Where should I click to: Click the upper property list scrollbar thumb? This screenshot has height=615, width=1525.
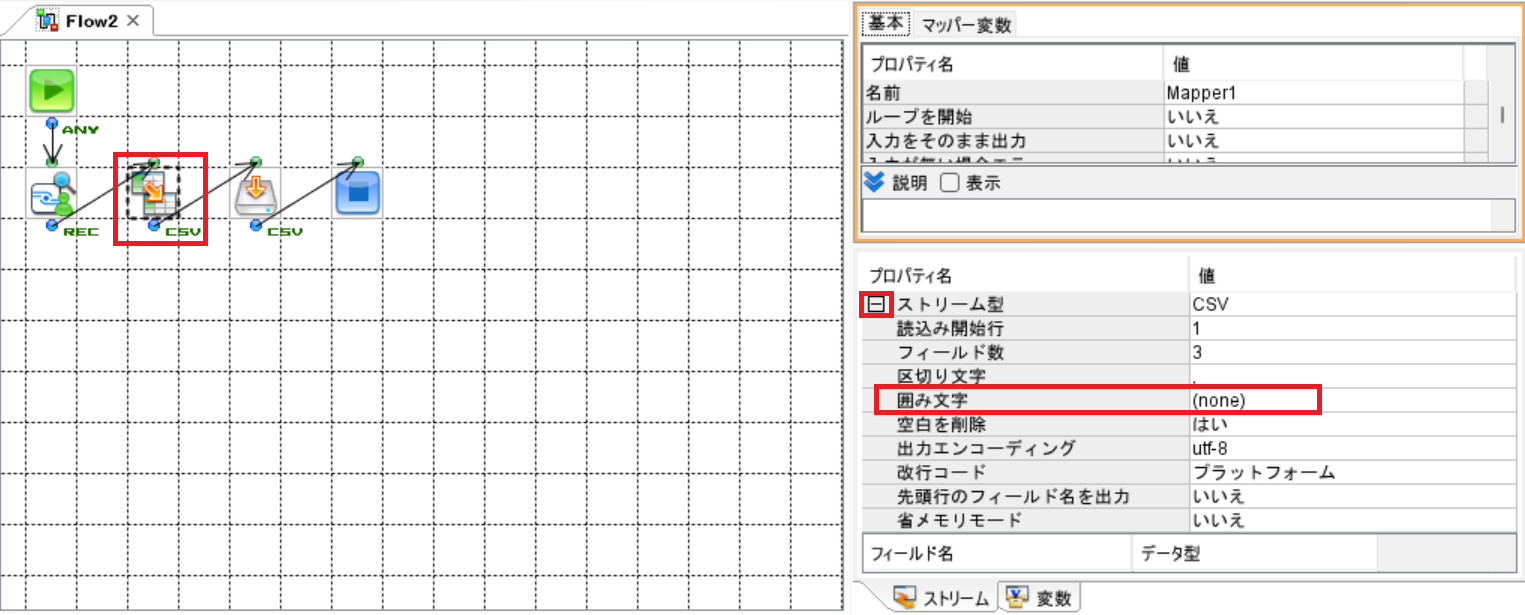[1501, 114]
